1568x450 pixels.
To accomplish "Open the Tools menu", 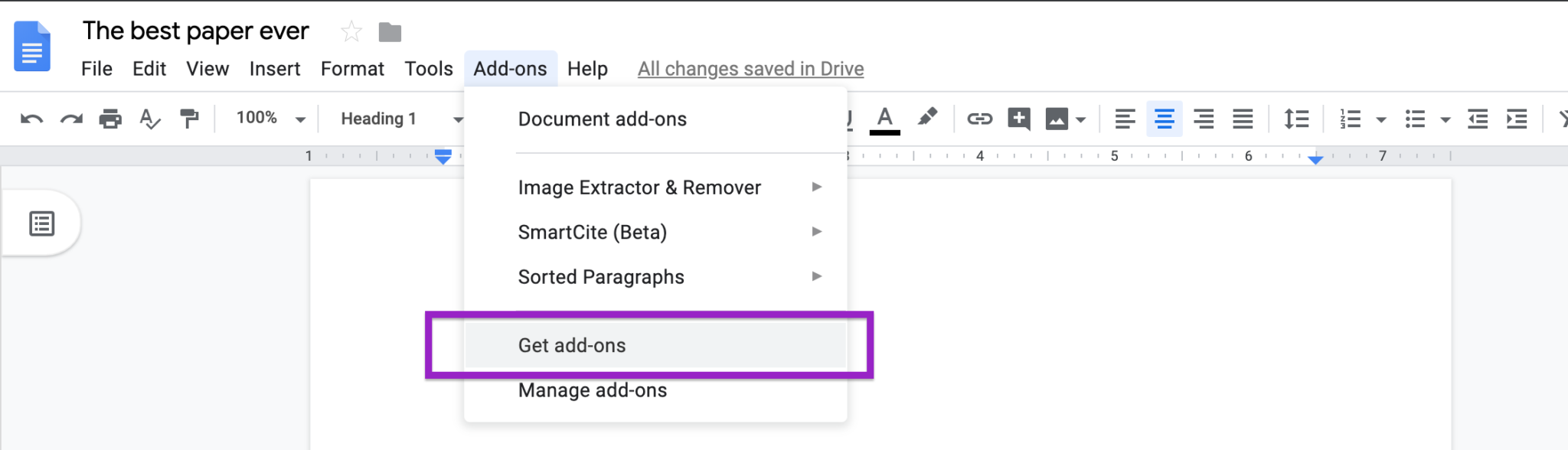I will tap(429, 69).
